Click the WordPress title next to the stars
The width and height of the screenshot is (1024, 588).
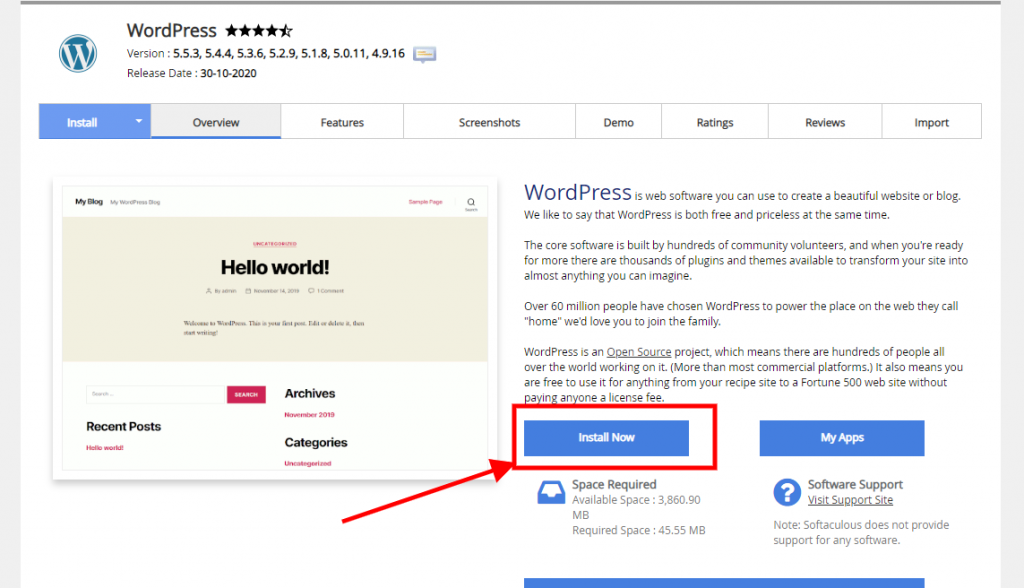click(x=171, y=31)
